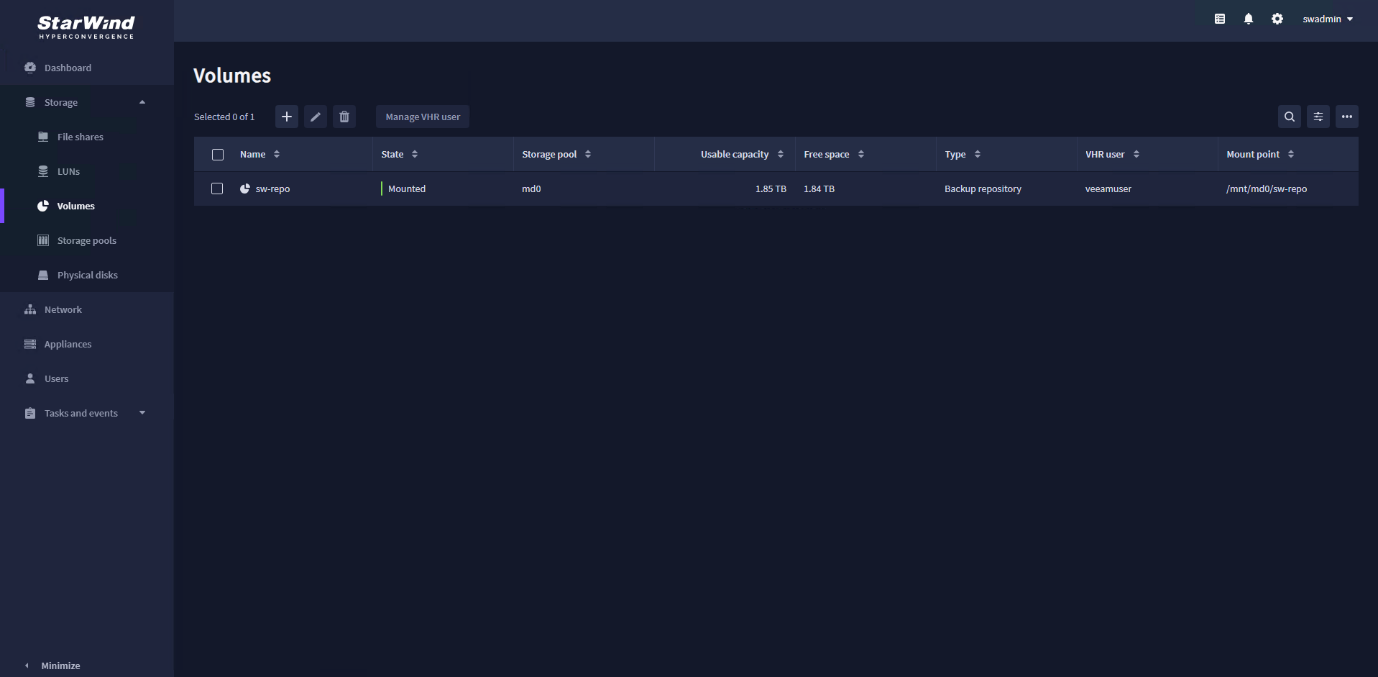
Task: Click the Selected 0 of 1 label
Action: pos(224,117)
